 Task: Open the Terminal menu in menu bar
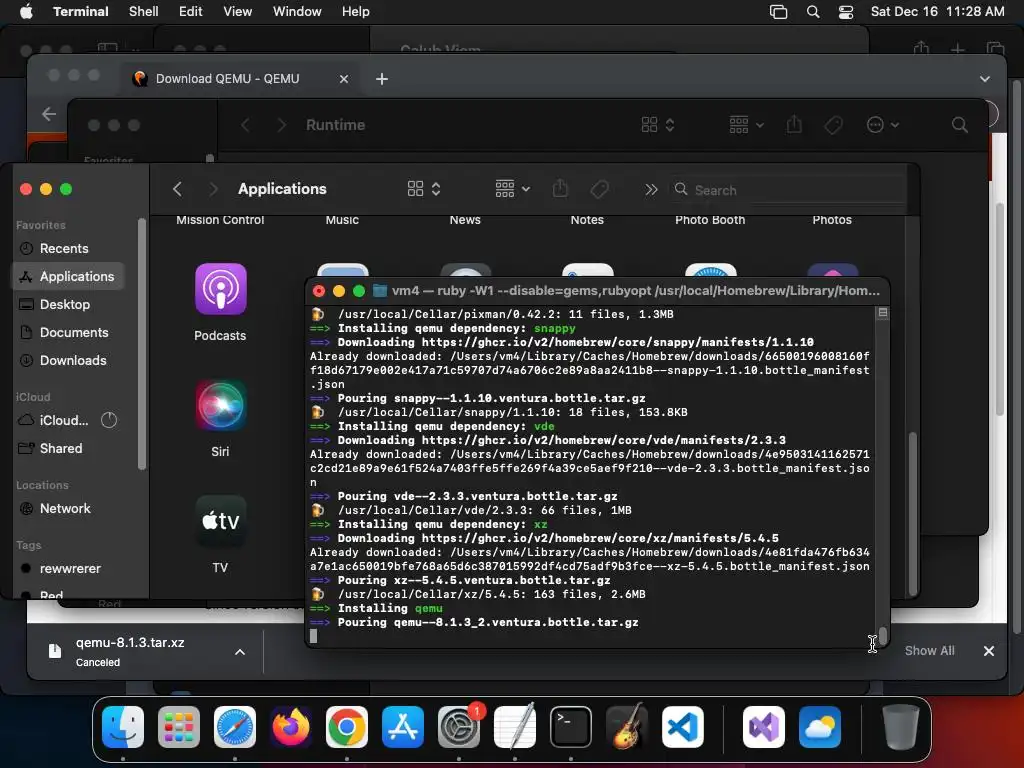point(81,12)
